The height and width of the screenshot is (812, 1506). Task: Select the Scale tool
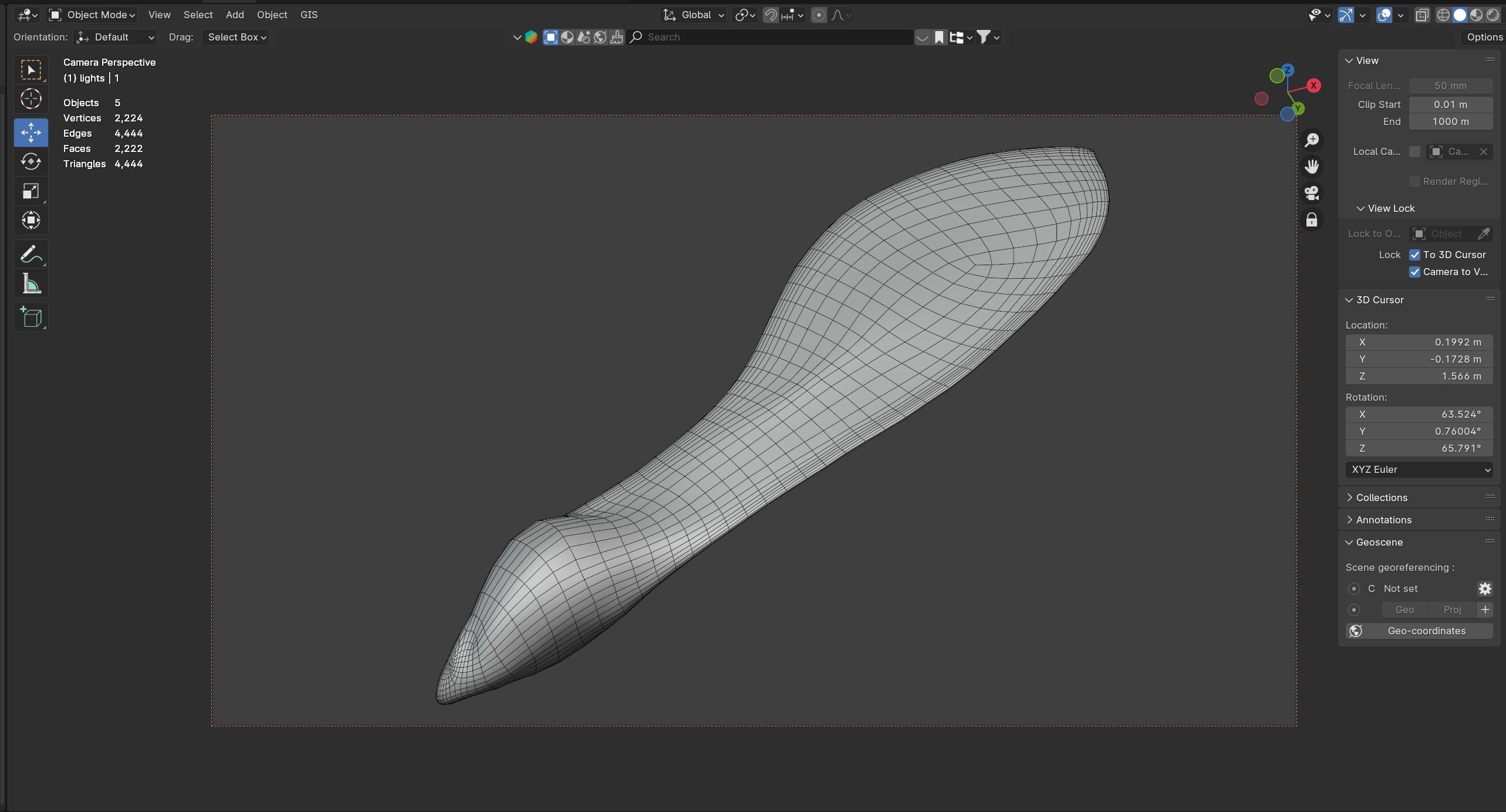(31, 191)
